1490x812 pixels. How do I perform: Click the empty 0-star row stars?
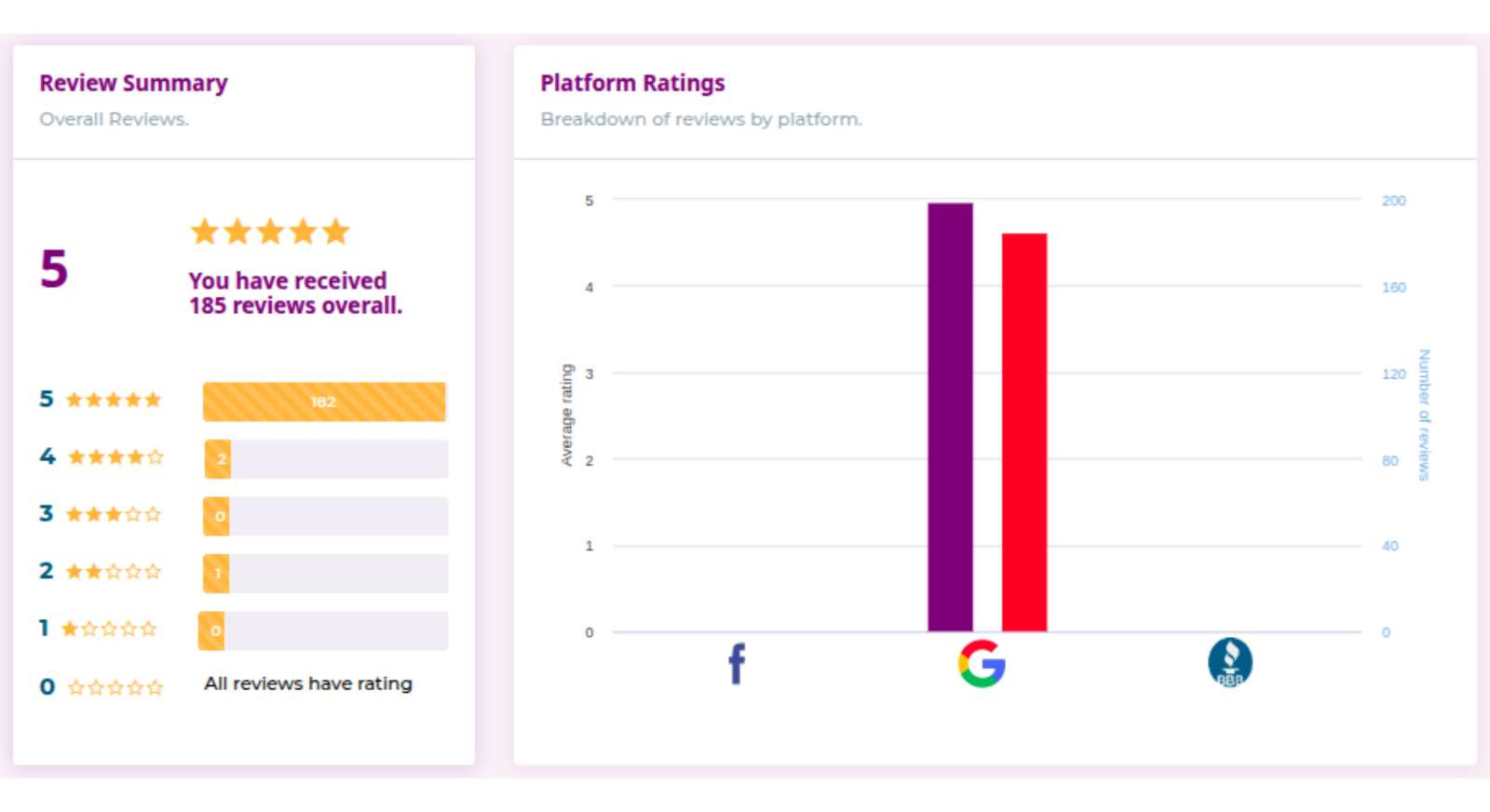pyautogui.click(x=115, y=688)
